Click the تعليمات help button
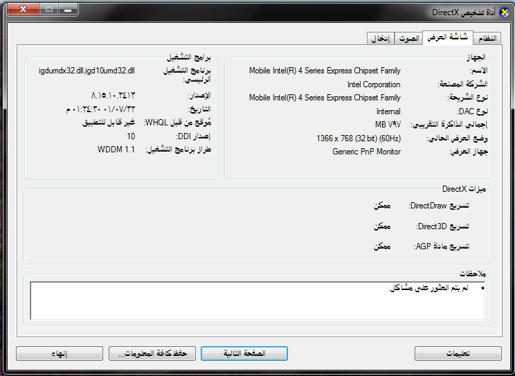This screenshot has height=376, width=515. [458, 353]
